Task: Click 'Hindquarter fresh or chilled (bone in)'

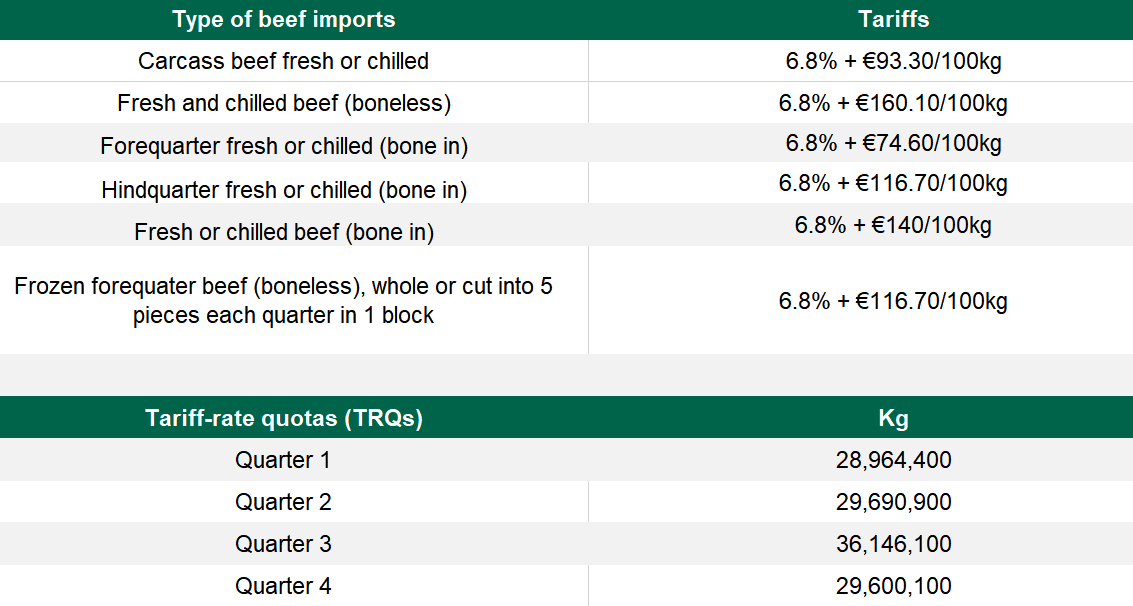Action: [283, 190]
